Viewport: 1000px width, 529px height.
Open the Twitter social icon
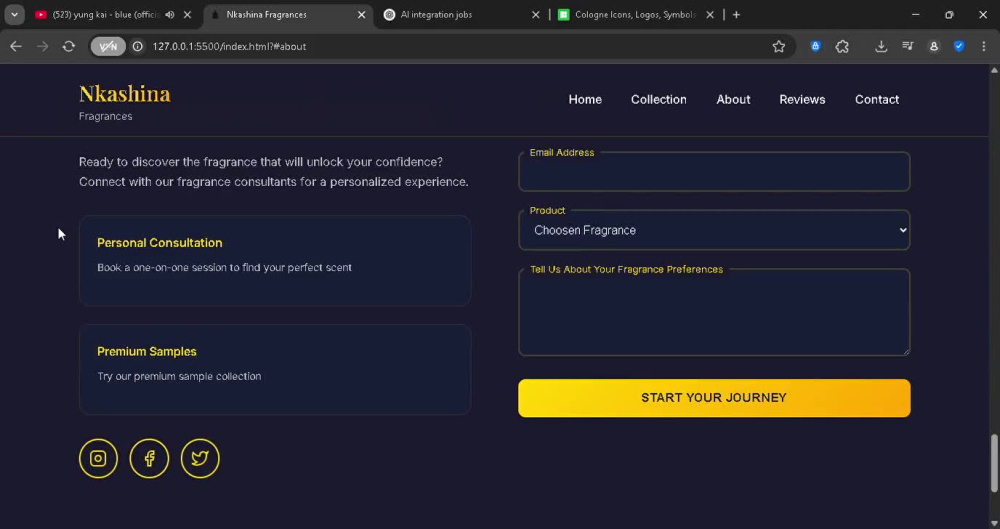(x=200, y=458)
